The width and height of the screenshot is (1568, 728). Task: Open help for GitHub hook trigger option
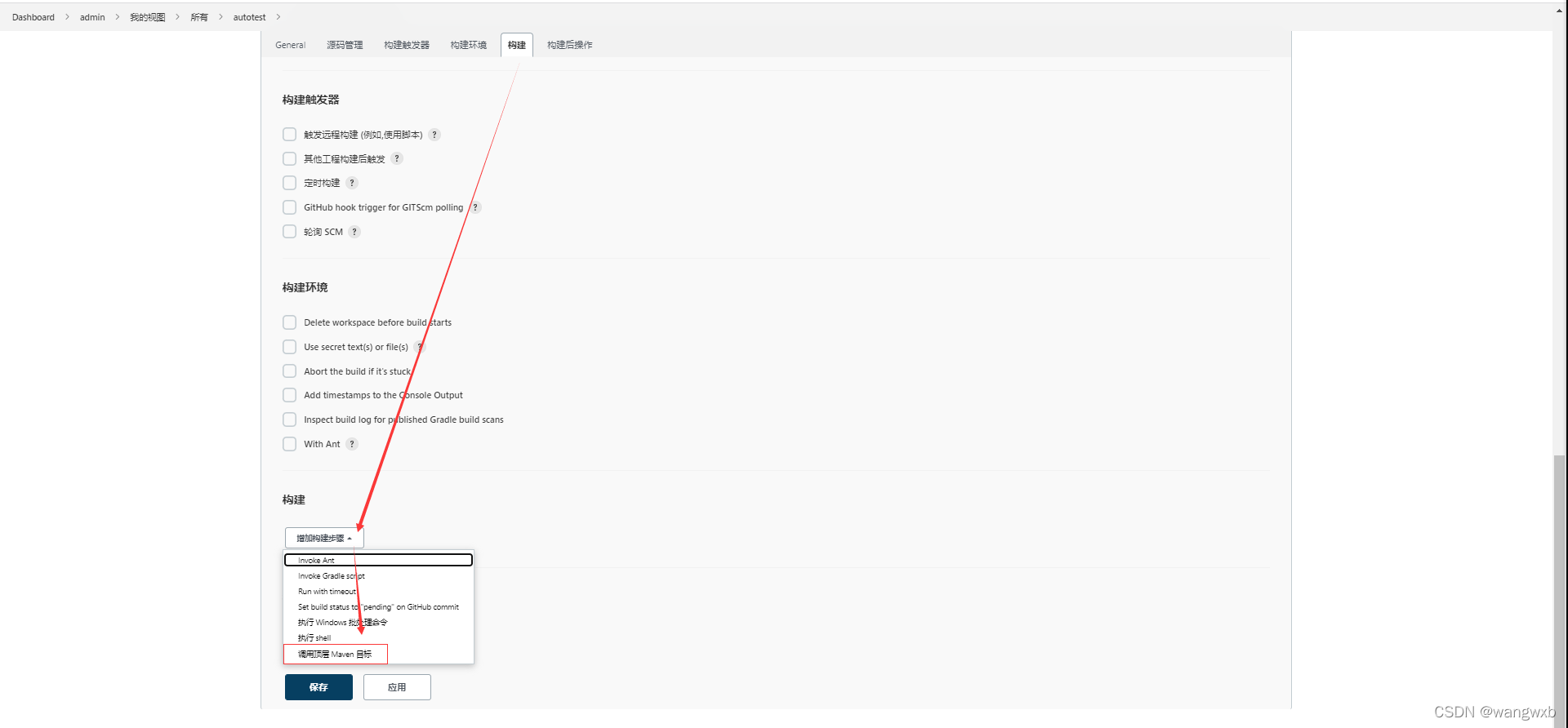click(x=475, y=207)
